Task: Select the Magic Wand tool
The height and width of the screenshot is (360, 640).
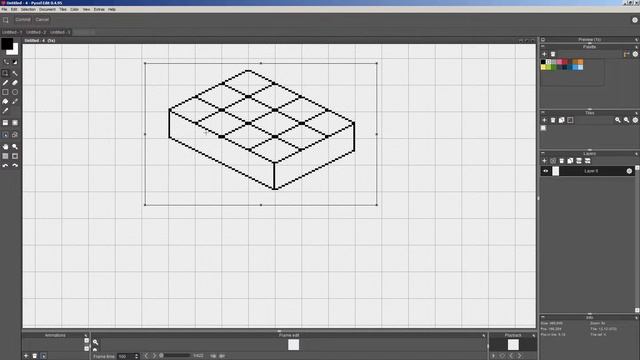Action: 15,73
